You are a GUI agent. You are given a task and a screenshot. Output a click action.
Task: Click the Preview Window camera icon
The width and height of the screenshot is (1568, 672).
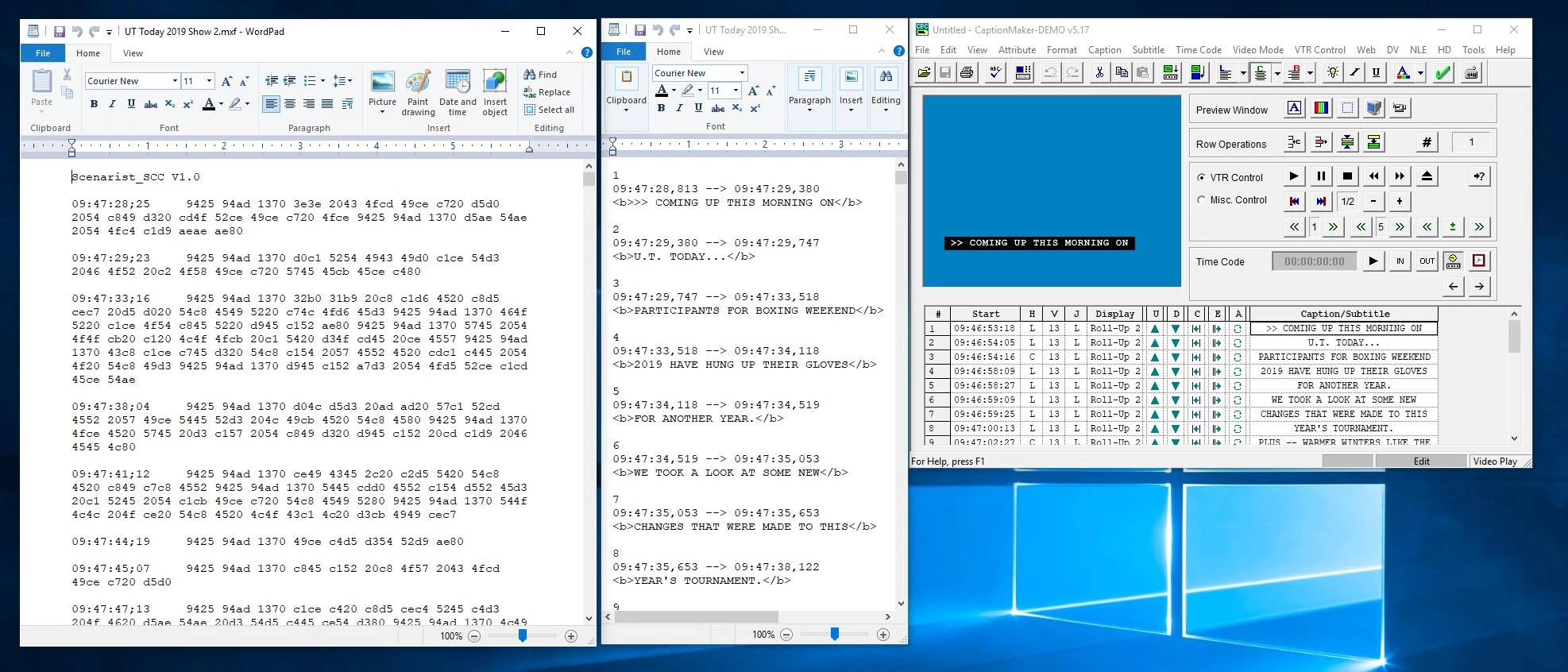1400,108
